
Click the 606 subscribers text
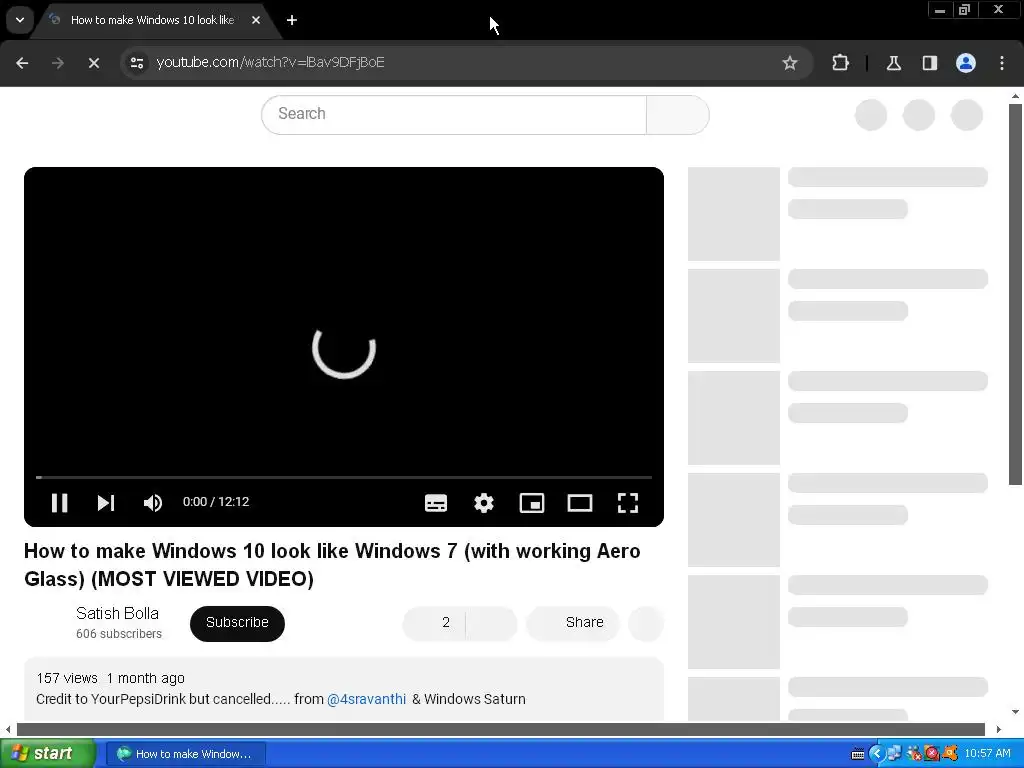(119, 633)
